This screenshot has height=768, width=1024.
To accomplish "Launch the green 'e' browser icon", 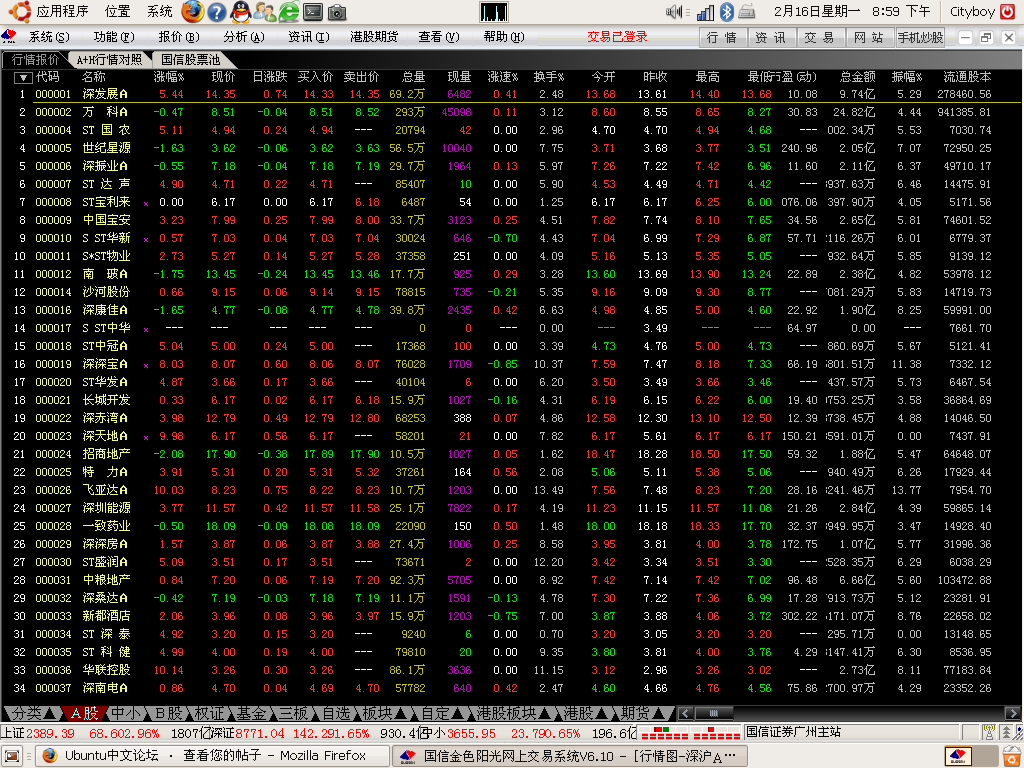I will tap(289, 12).
